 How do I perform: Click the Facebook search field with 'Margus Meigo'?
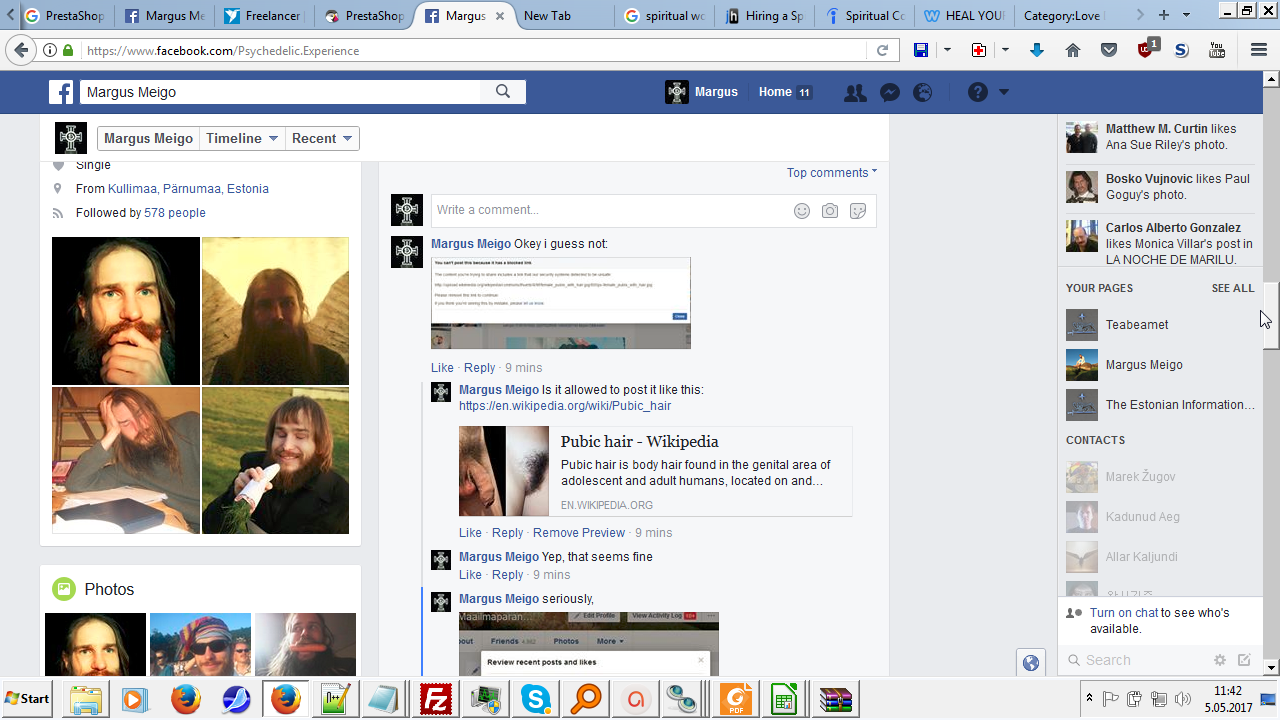pos(280,92)
